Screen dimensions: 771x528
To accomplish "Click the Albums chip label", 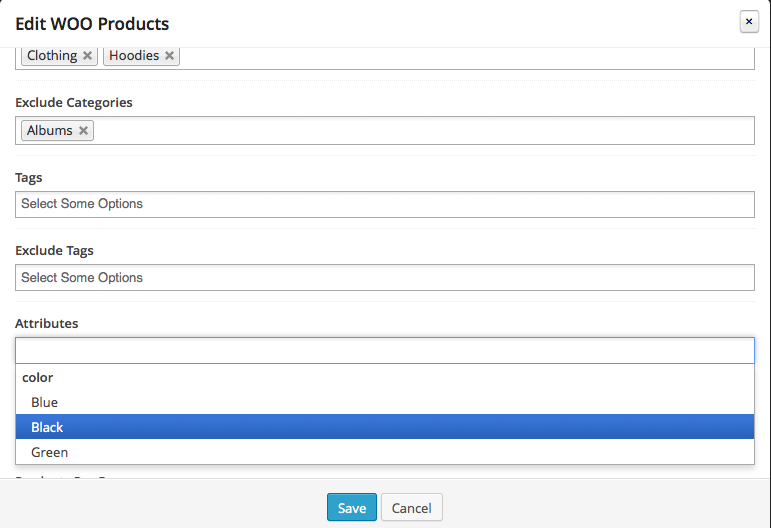I will (x=50, y=131).
